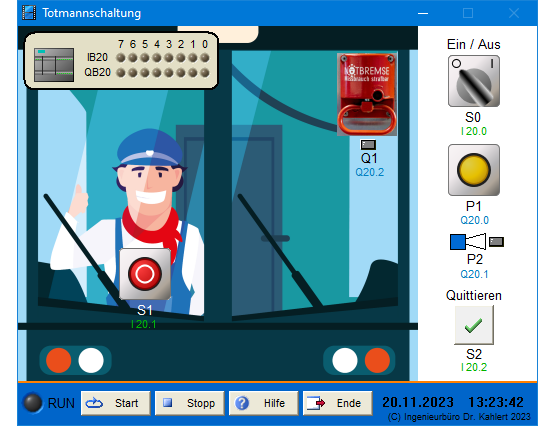Click the Start button
This screenshot has height=426, width=554.
(x=116, y=403)
